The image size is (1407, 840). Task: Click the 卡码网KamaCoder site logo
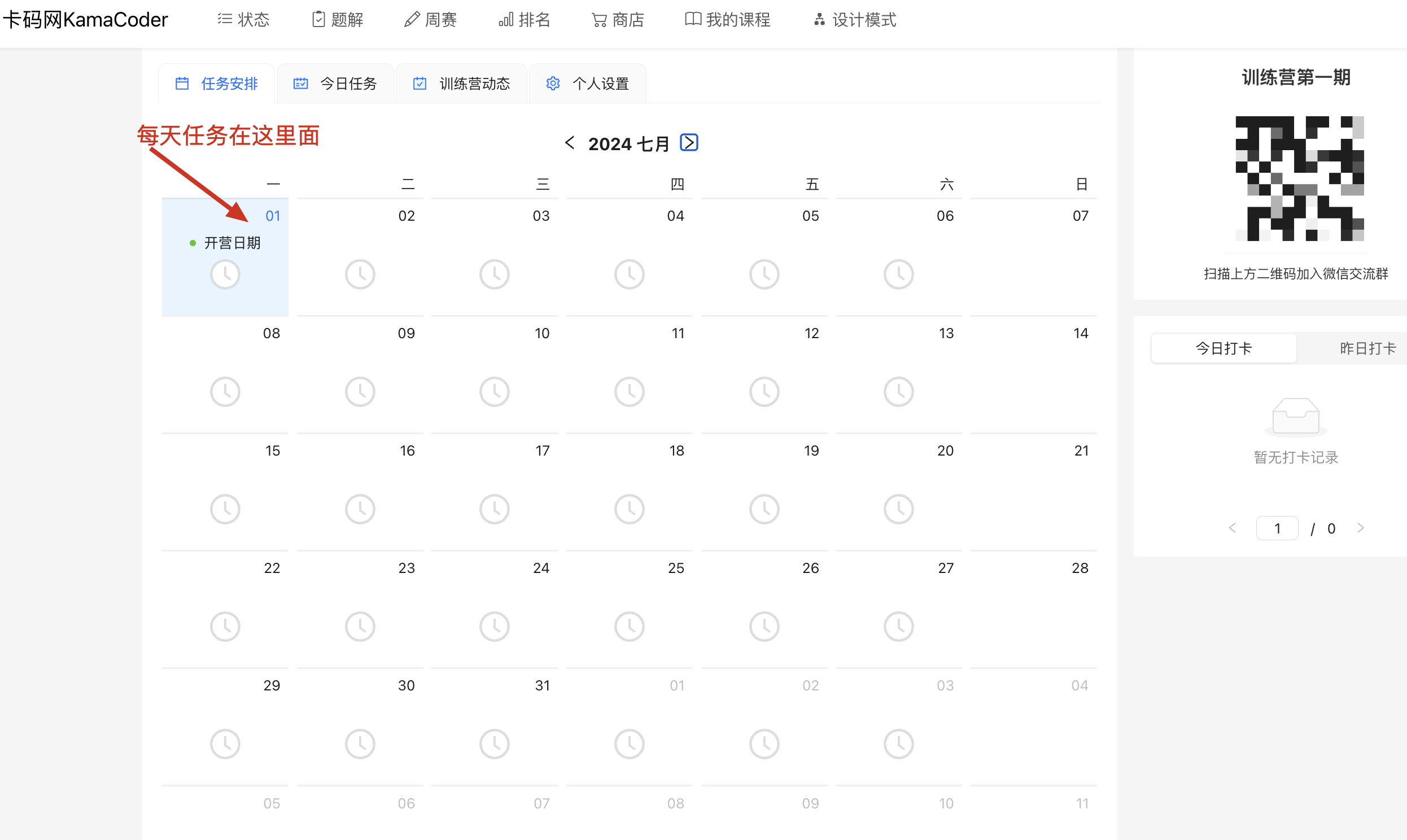point(85,20)
